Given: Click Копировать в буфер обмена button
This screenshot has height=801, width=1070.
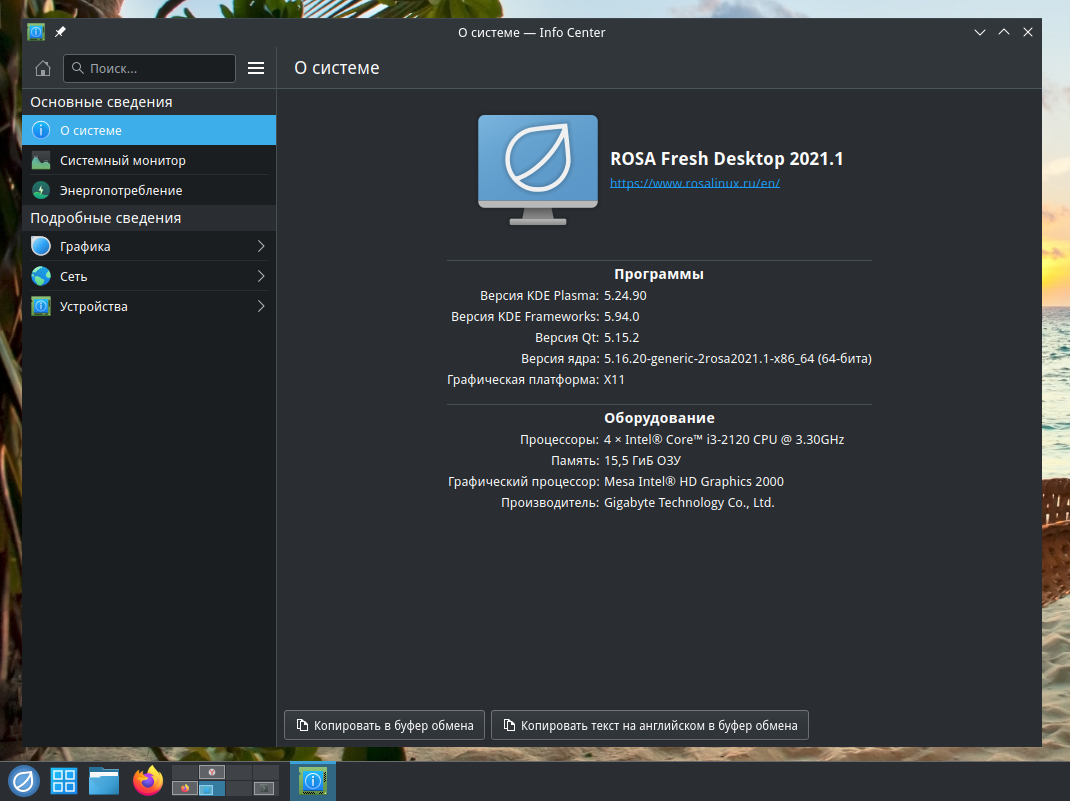Looking at the screenshot, I should coord(384,725).
